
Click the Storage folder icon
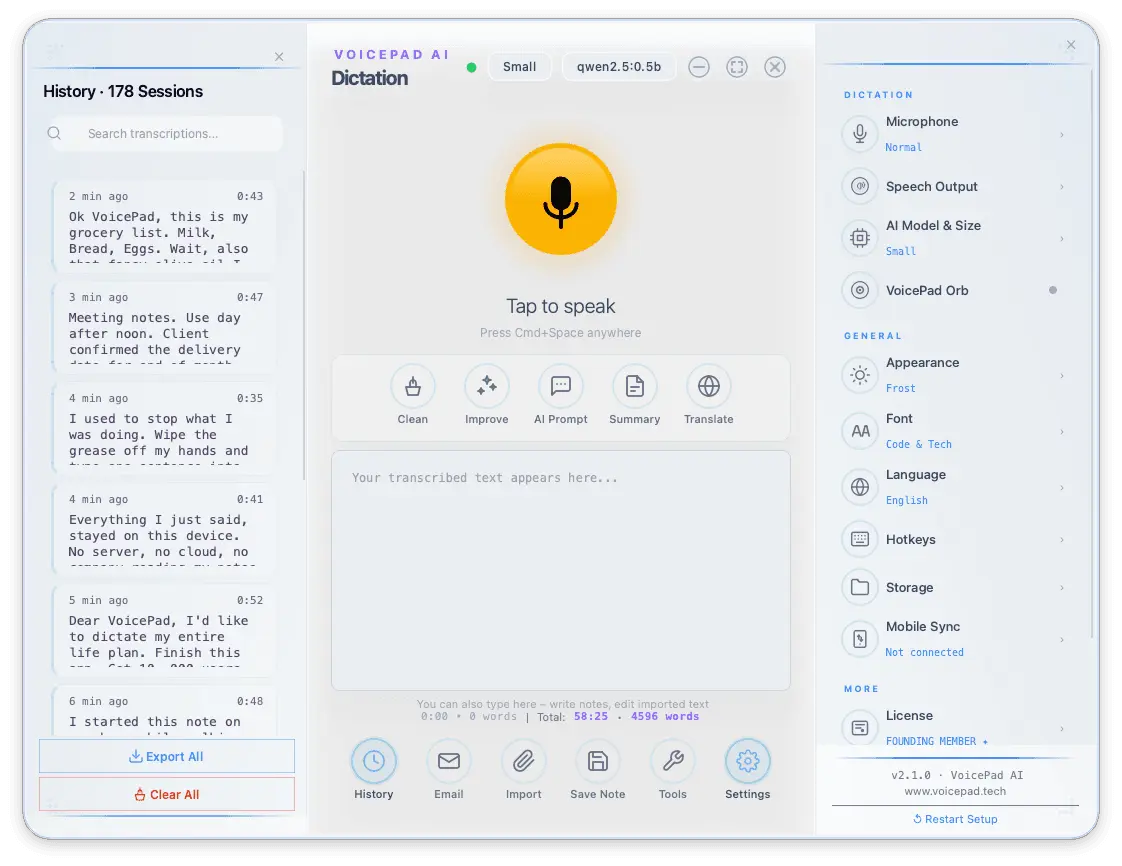[x=859, y=587]
